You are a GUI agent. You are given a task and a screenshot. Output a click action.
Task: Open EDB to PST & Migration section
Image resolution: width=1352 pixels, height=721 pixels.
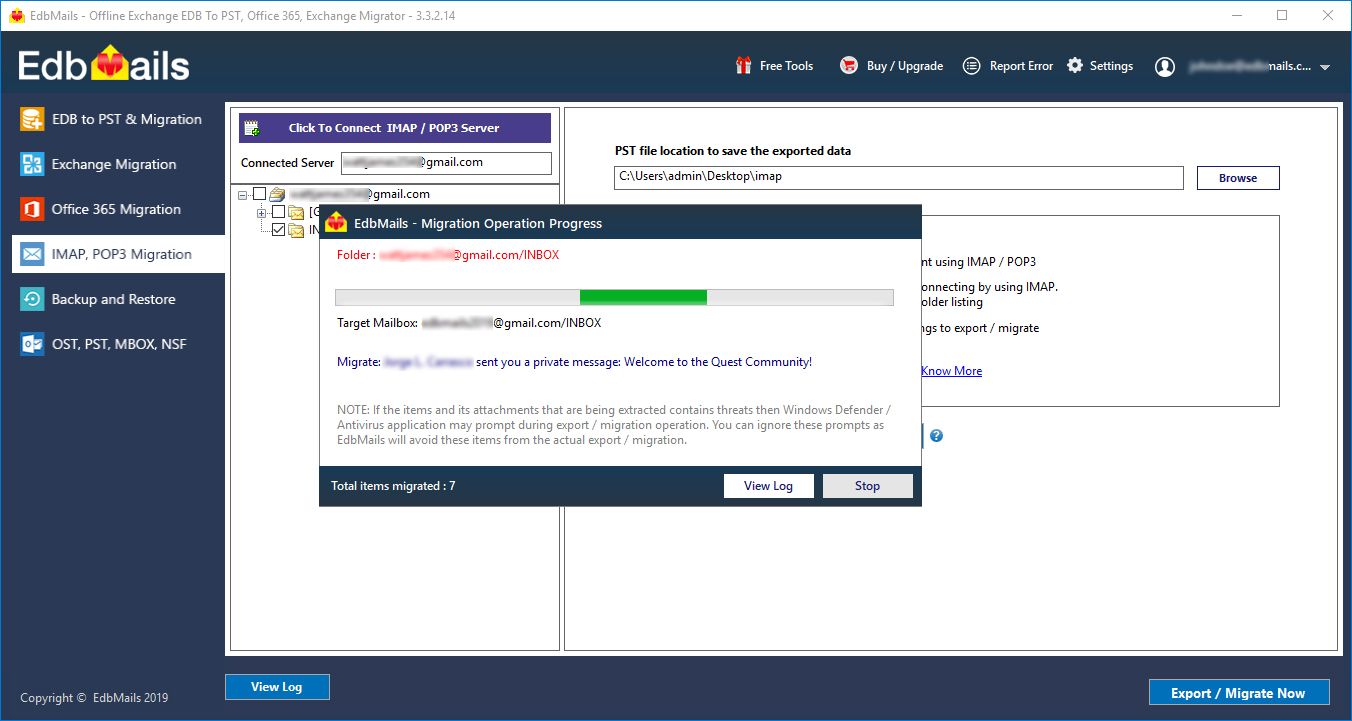coord(118,119)
